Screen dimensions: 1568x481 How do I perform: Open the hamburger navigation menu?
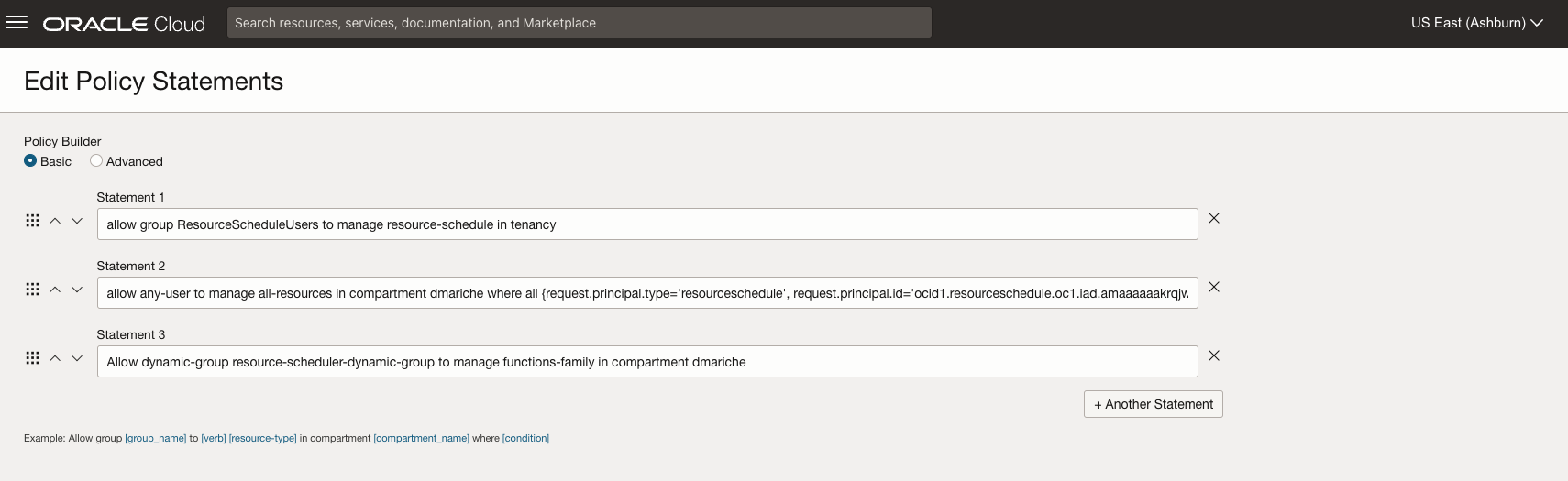pos(17,23)
